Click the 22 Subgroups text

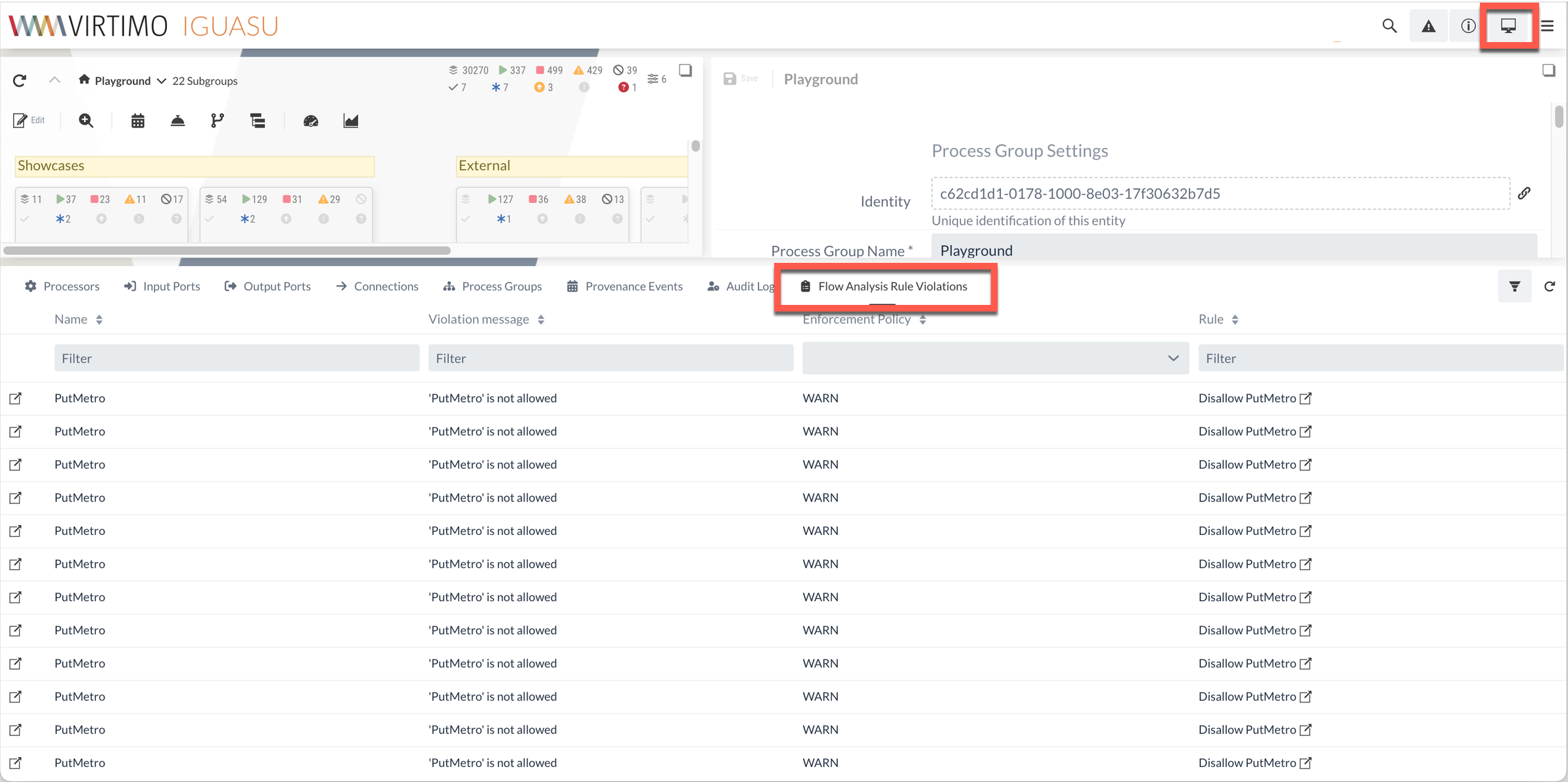point(205,81)
